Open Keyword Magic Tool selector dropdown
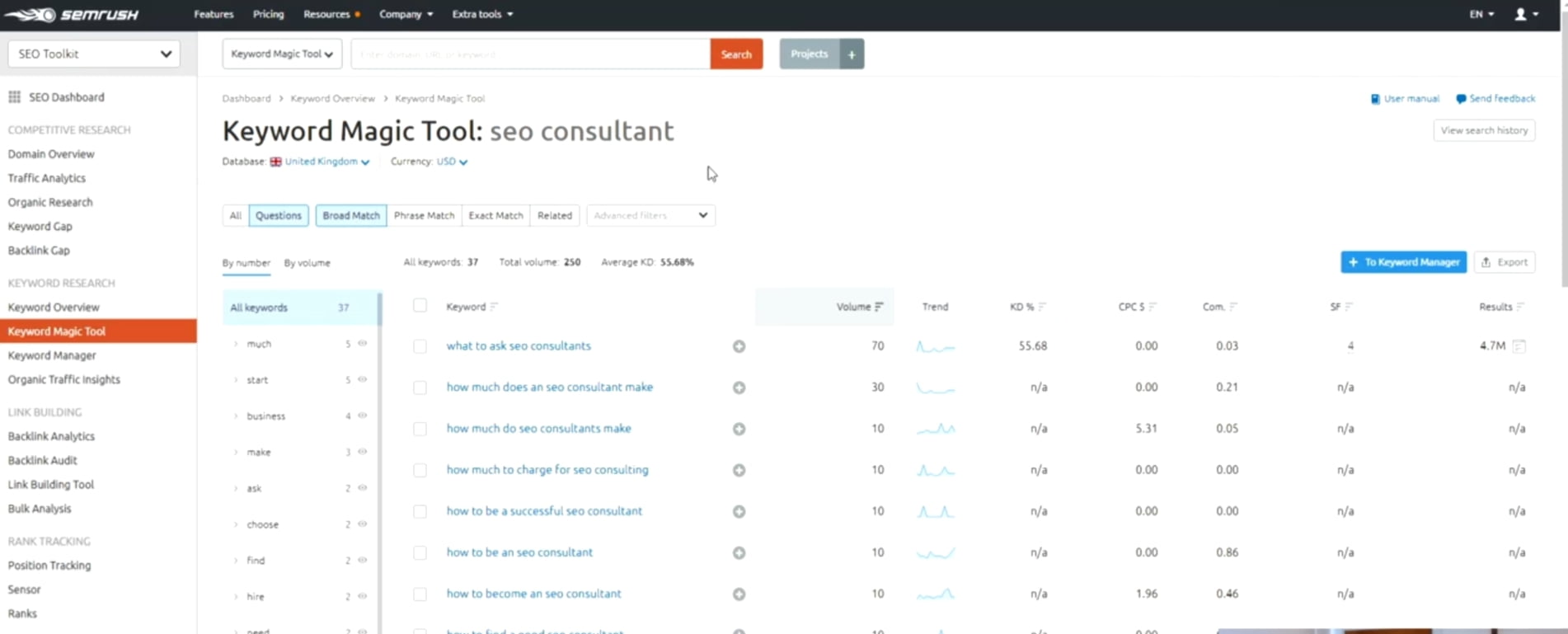This screenshot has height=634, width=1568. click(x=282, y=54)
